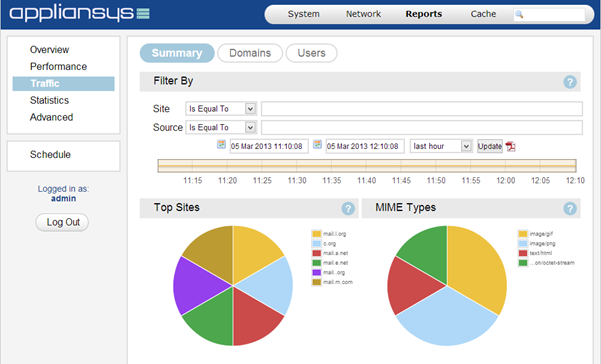The image size is (601, 364).
Task: Click the Appliansys logo
Action: (79, 14)
